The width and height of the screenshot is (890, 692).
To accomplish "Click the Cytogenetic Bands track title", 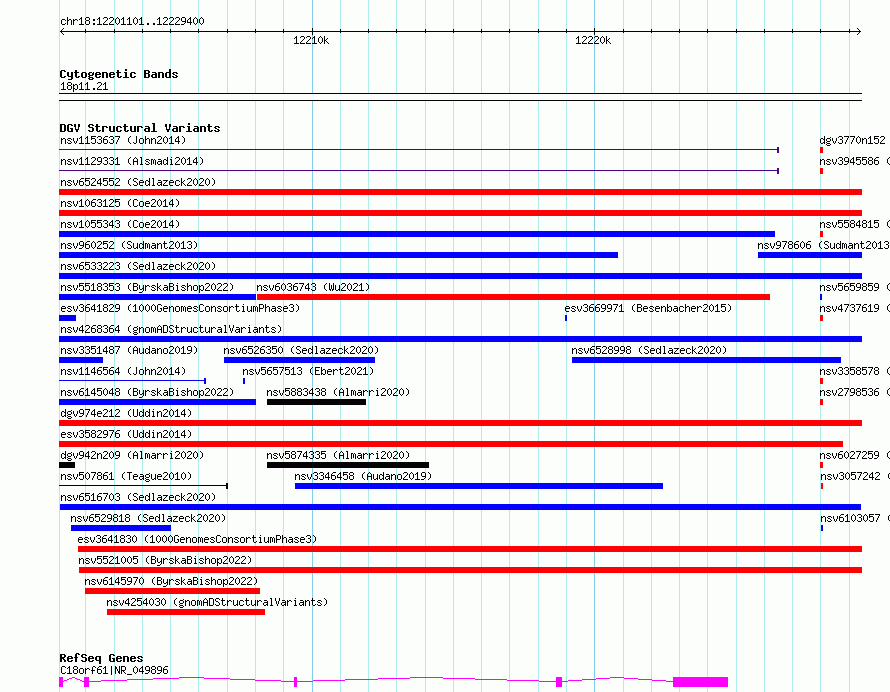I will (119, 74).
